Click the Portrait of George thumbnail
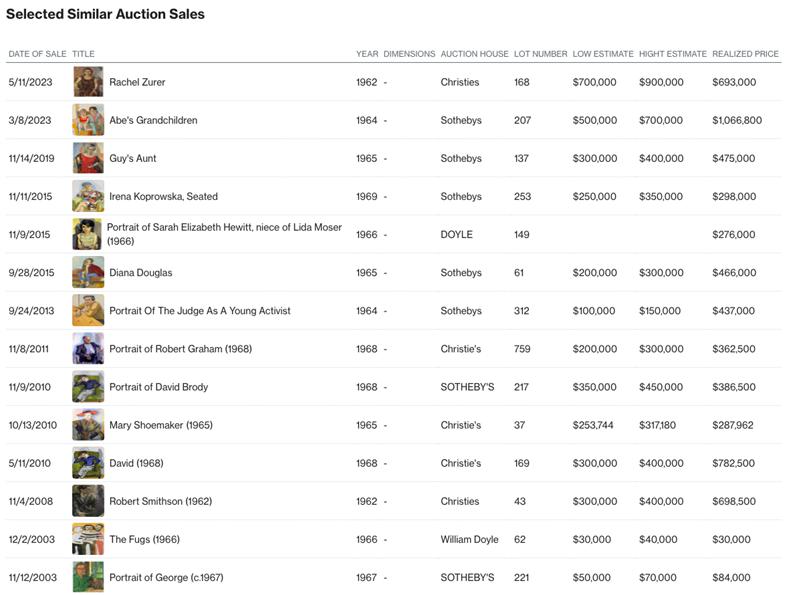The image size is (787, 595). click(88, 577)
